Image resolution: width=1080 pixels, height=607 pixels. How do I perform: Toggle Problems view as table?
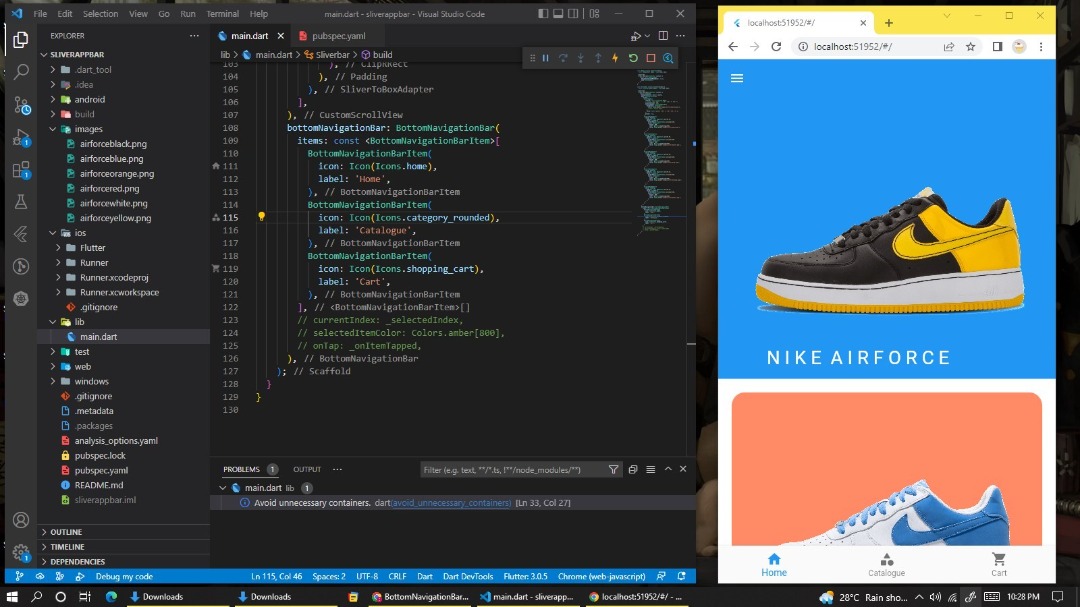tap(650, 469)
